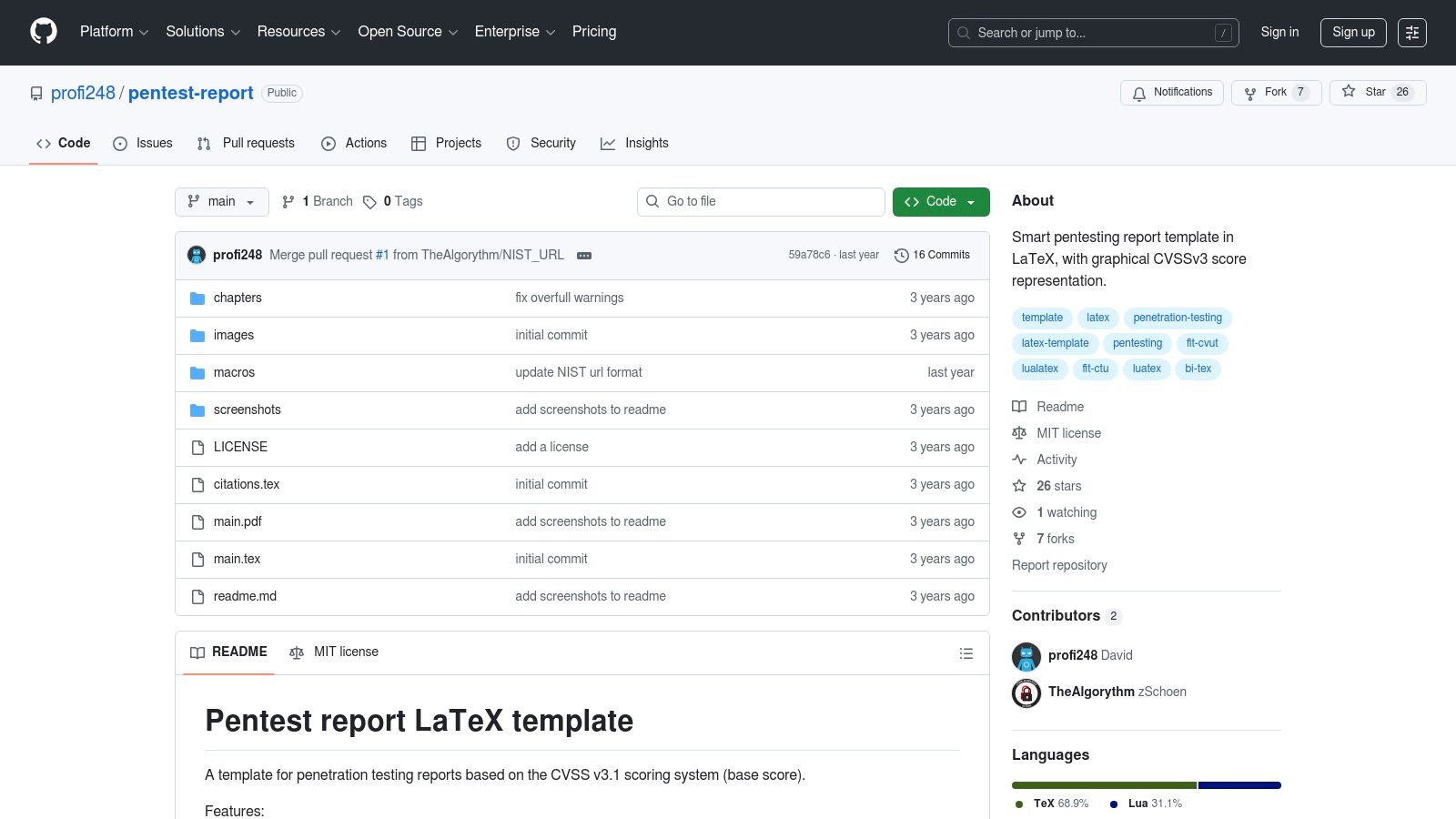Go to the Pricing page

click(x=594, y=32)
